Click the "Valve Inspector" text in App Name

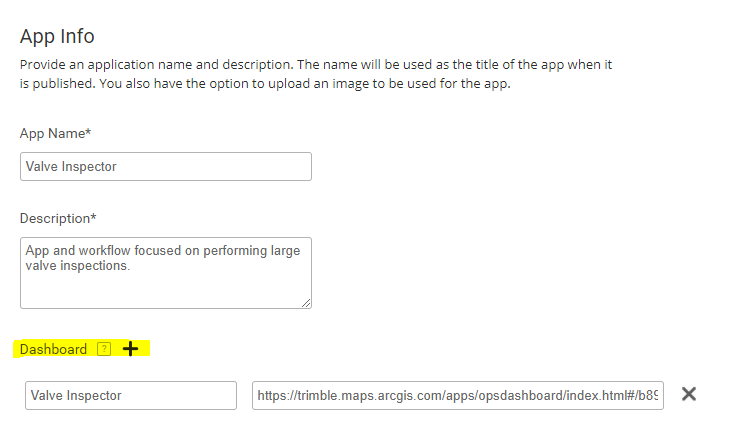(x=71, y=166)
